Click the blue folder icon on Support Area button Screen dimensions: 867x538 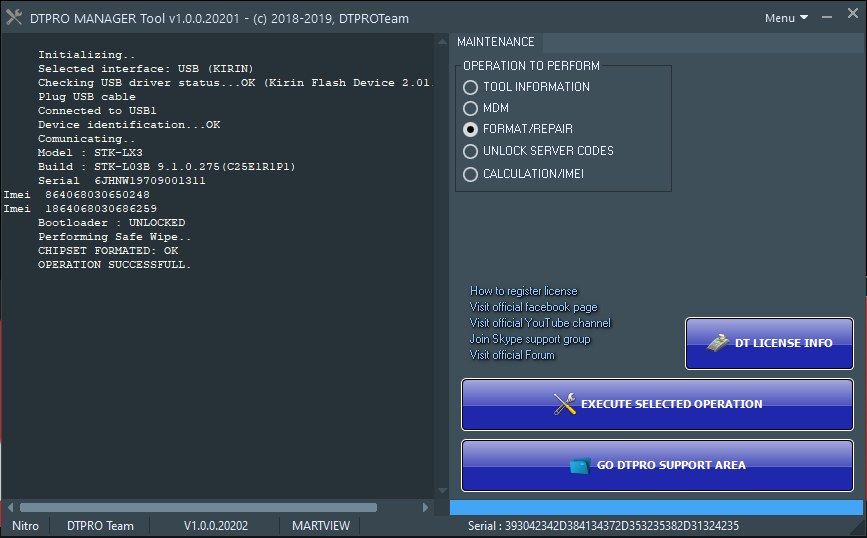click(580, 466)
